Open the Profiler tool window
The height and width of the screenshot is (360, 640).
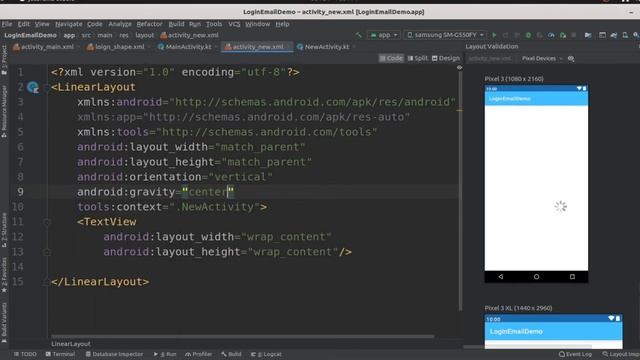click(198, 354)
